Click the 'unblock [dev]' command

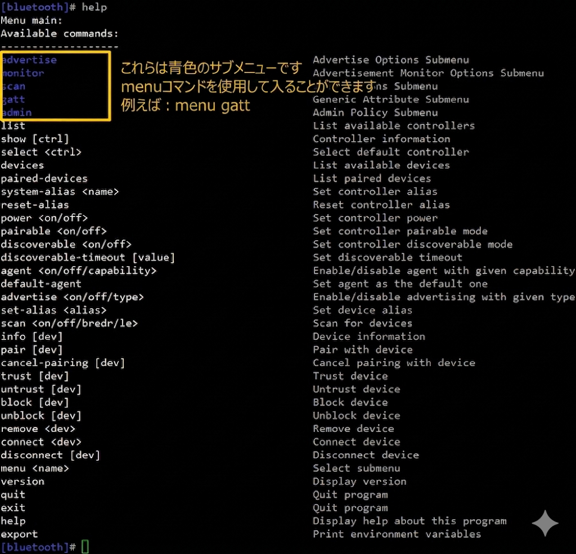41,416
